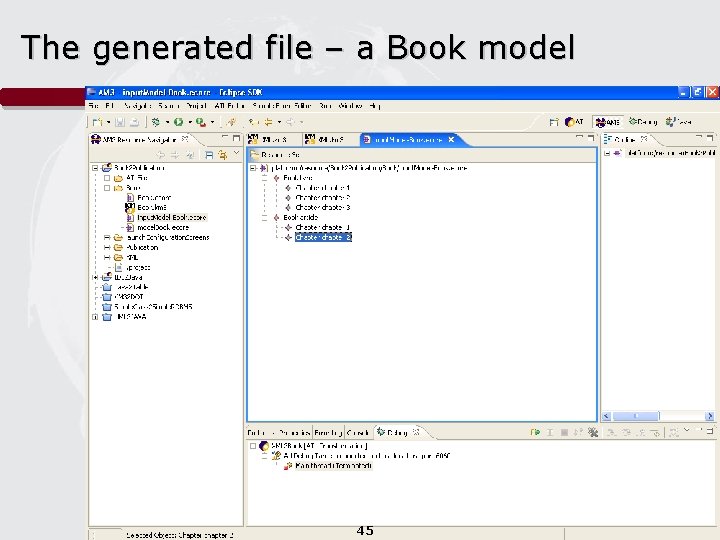
Task: Switch to the Error Log tab
Action: click(x=328, y=433)
